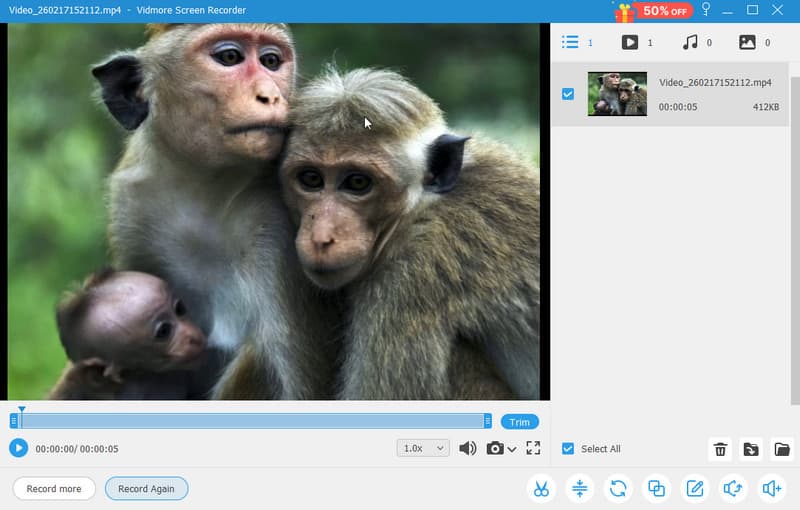Open the file converter tool icon
The width and height of the screenshot is (800, 510).
pyautogui.click(x=618, y=489)
